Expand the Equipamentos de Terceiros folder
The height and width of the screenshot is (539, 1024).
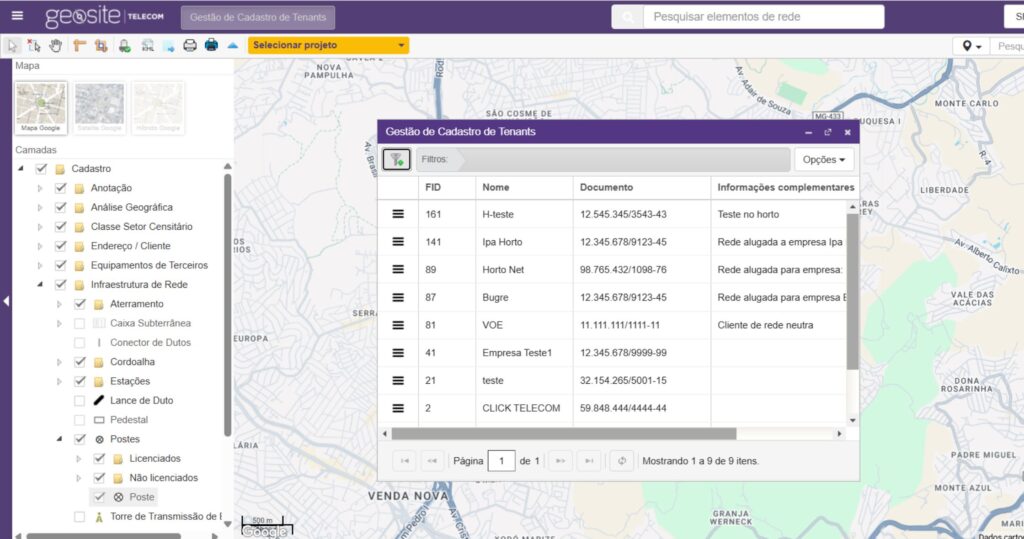point(41,265)
